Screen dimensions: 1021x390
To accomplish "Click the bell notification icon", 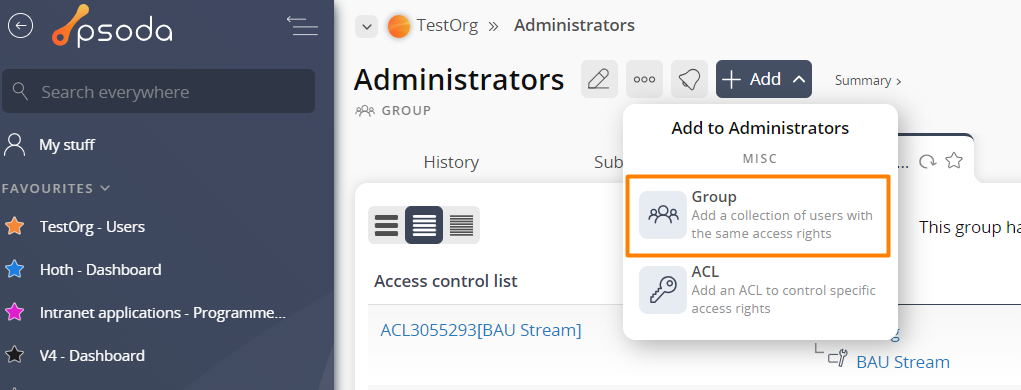I will point(690,79).
